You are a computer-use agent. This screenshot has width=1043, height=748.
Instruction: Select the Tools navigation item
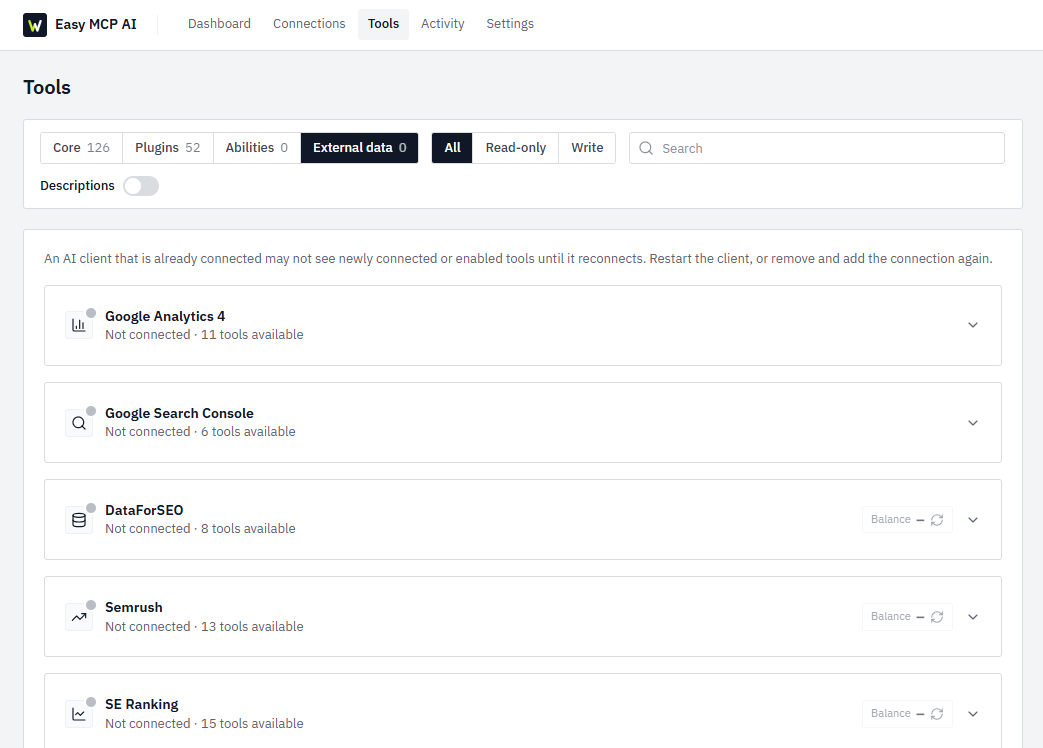point(383,24)
